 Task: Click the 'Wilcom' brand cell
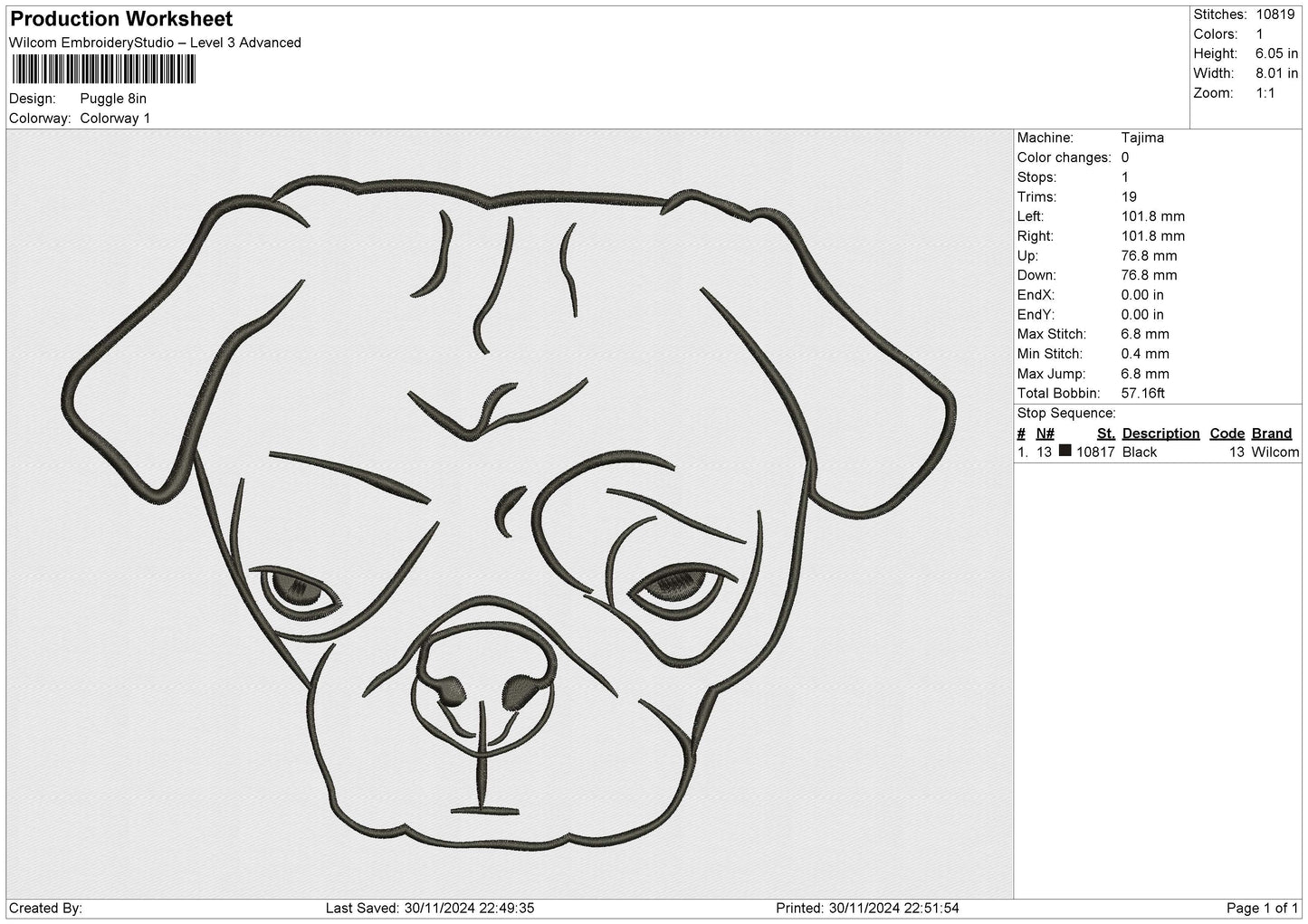pyautogui.click(x=1275, y=452)
